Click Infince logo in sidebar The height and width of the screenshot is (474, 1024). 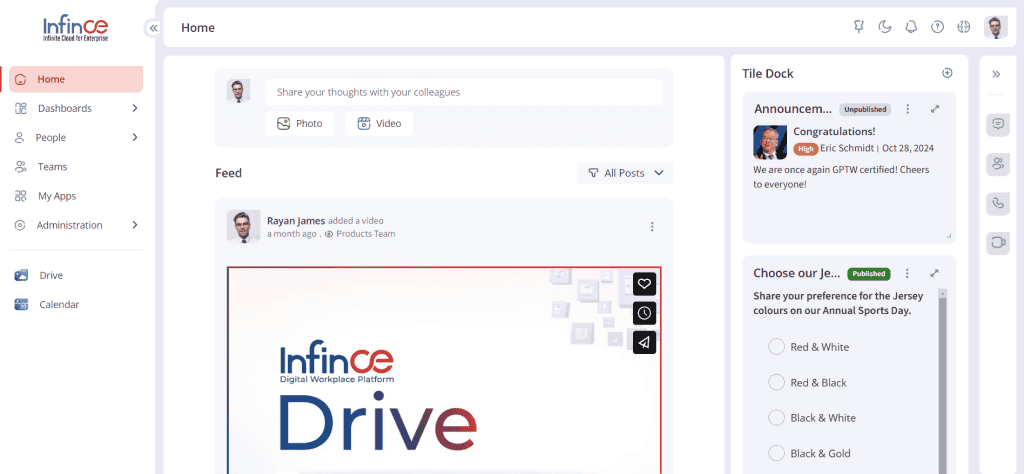point(75,29)
